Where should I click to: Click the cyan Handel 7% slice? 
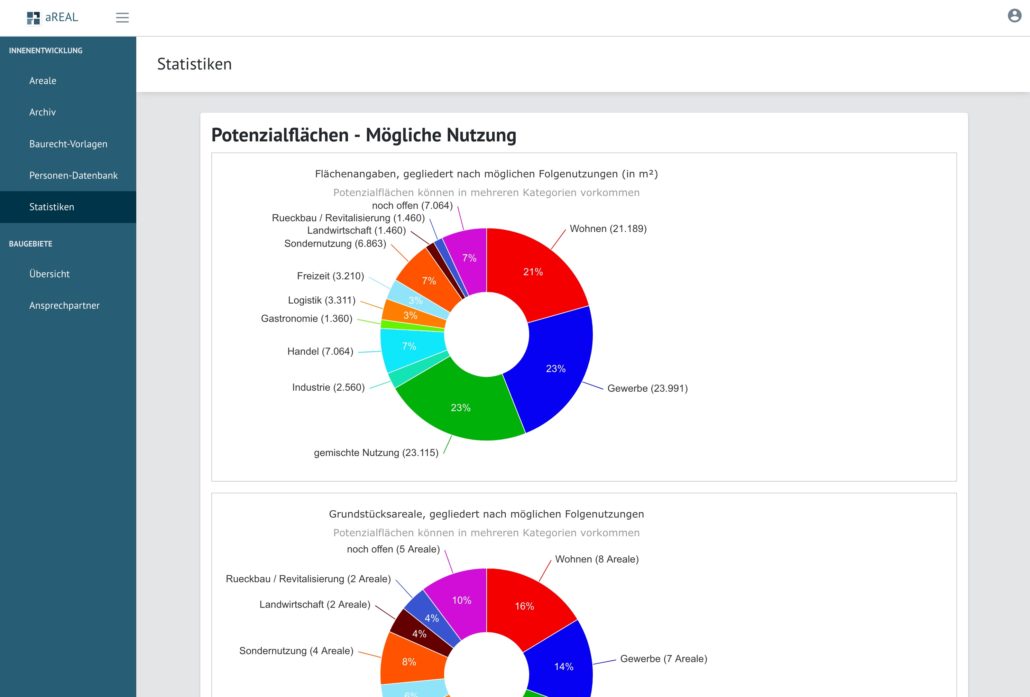[x=409, y=347]
